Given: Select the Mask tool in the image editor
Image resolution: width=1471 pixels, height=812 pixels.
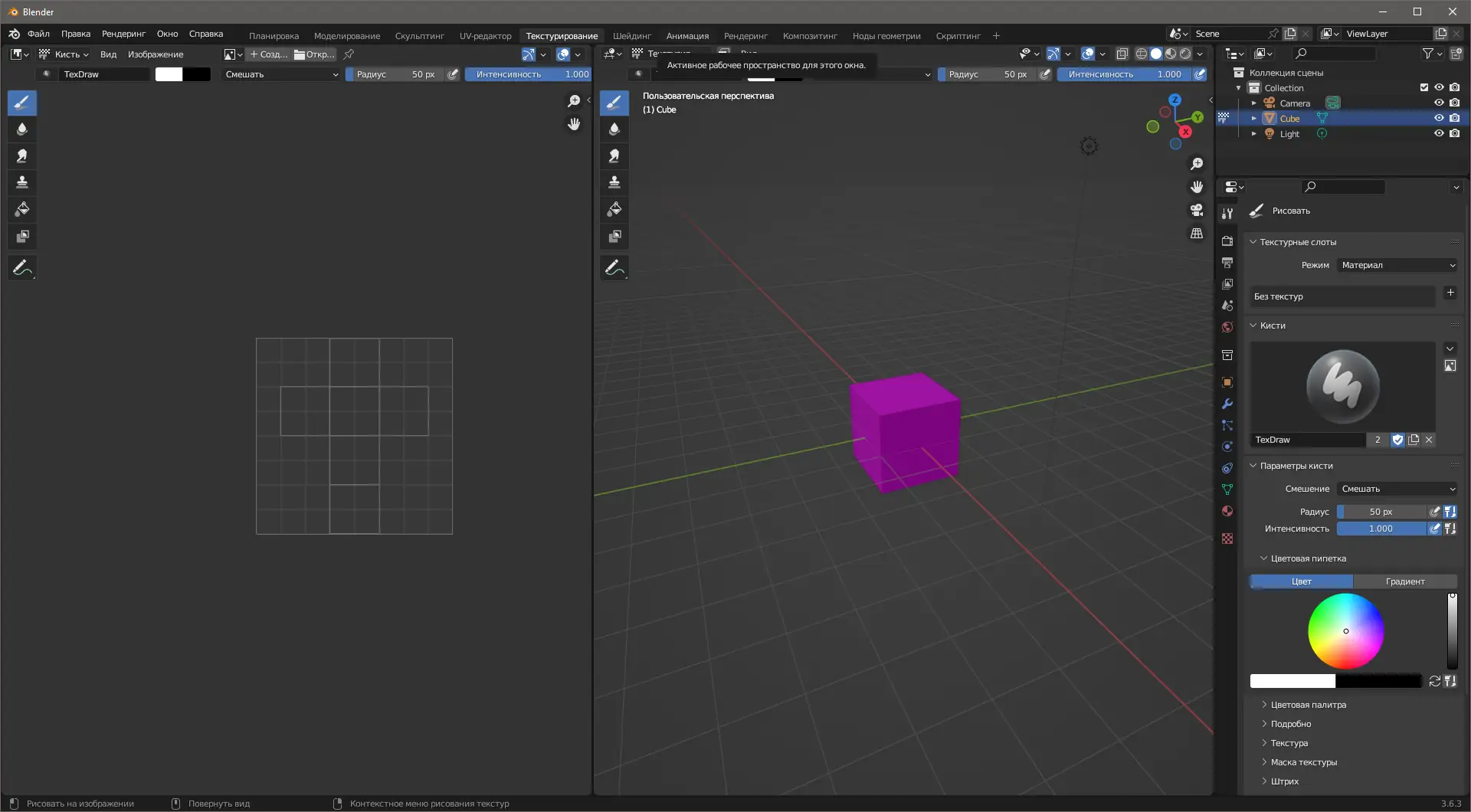Looking at the screenshot, I should coord(22,236).
